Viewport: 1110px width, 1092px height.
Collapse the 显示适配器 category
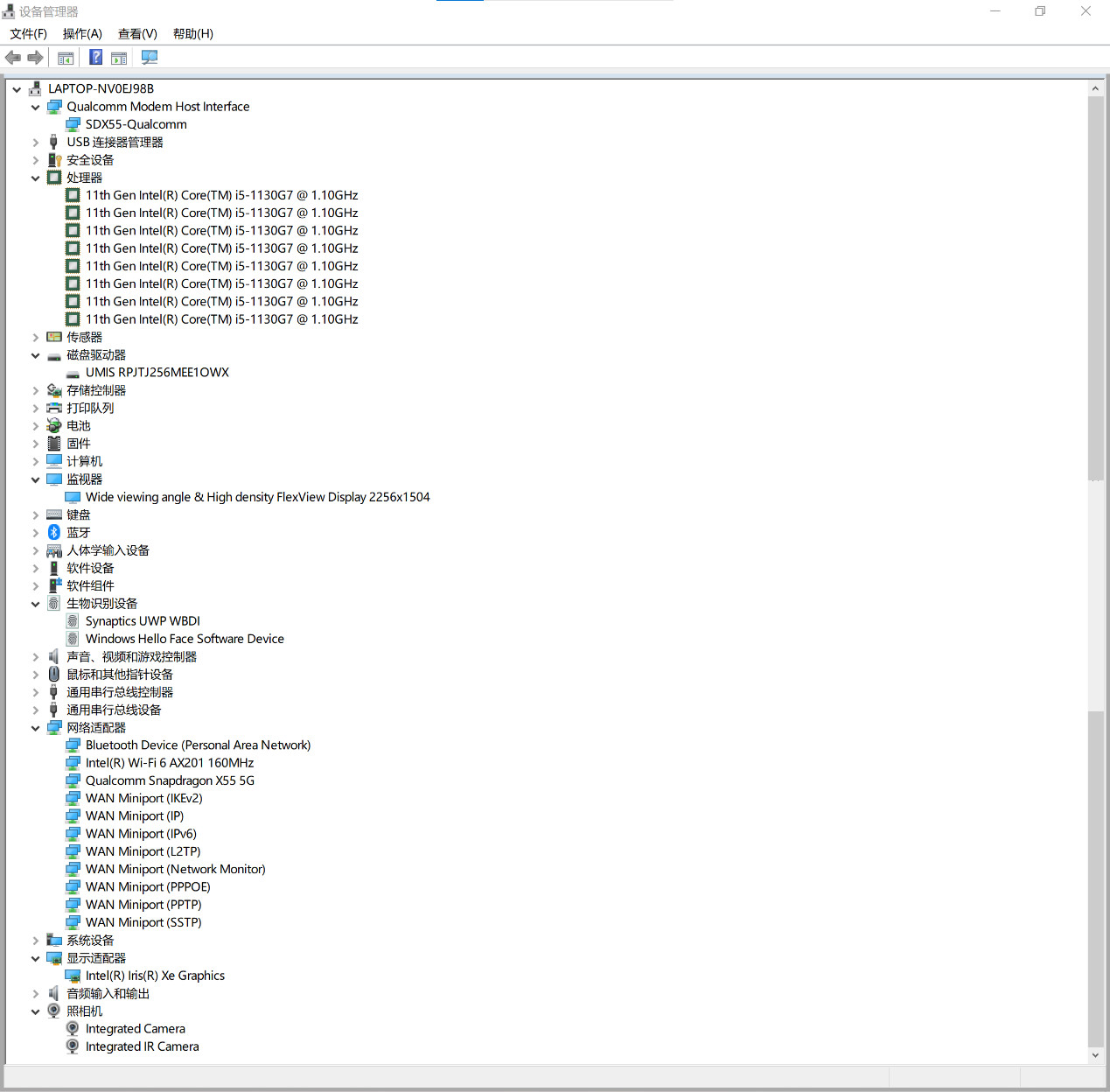[x=35, y=958]
